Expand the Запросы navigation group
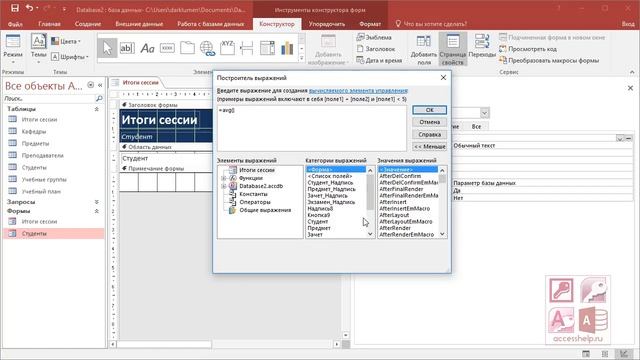Image resolution: width=640 pixels, height=360 pixels. pos(97,202)
